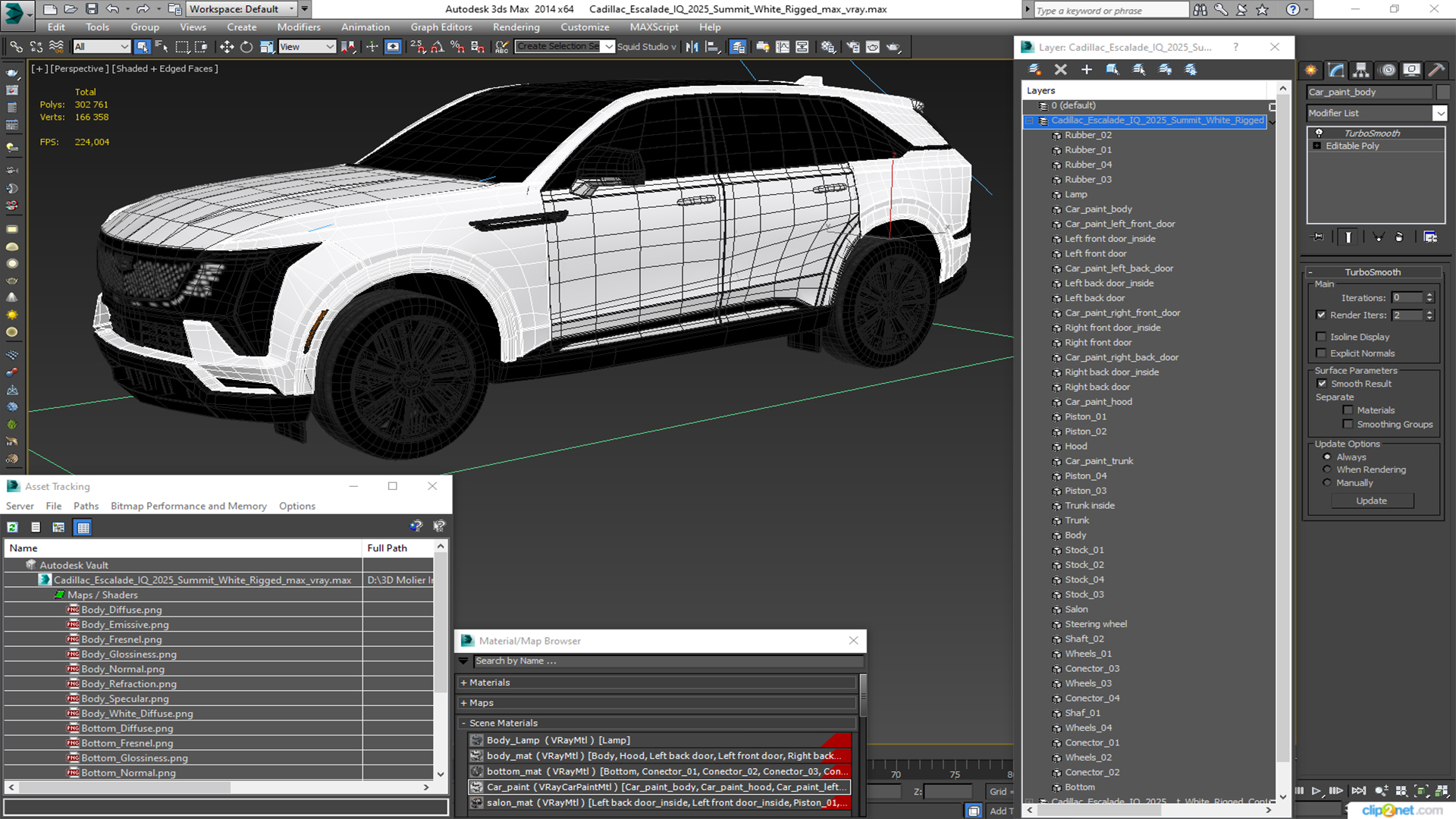The height and width of the screenshot is (819, 1456).
Task: Enable the Isoline Display checkbox
Action: (x=1321, y=337)
